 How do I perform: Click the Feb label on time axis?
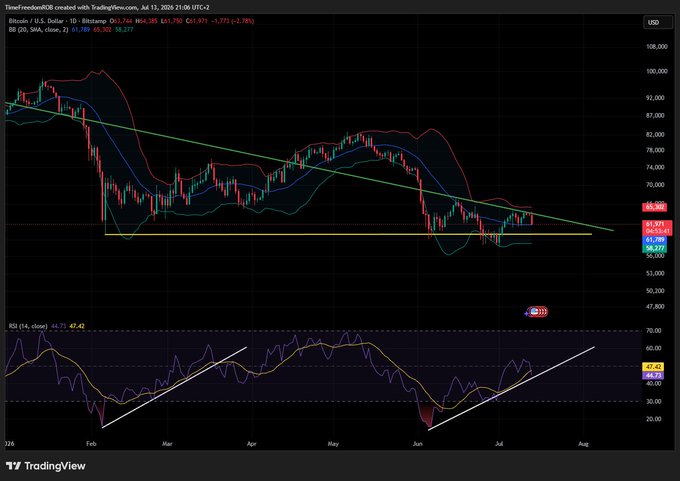[x=91, y=444]
